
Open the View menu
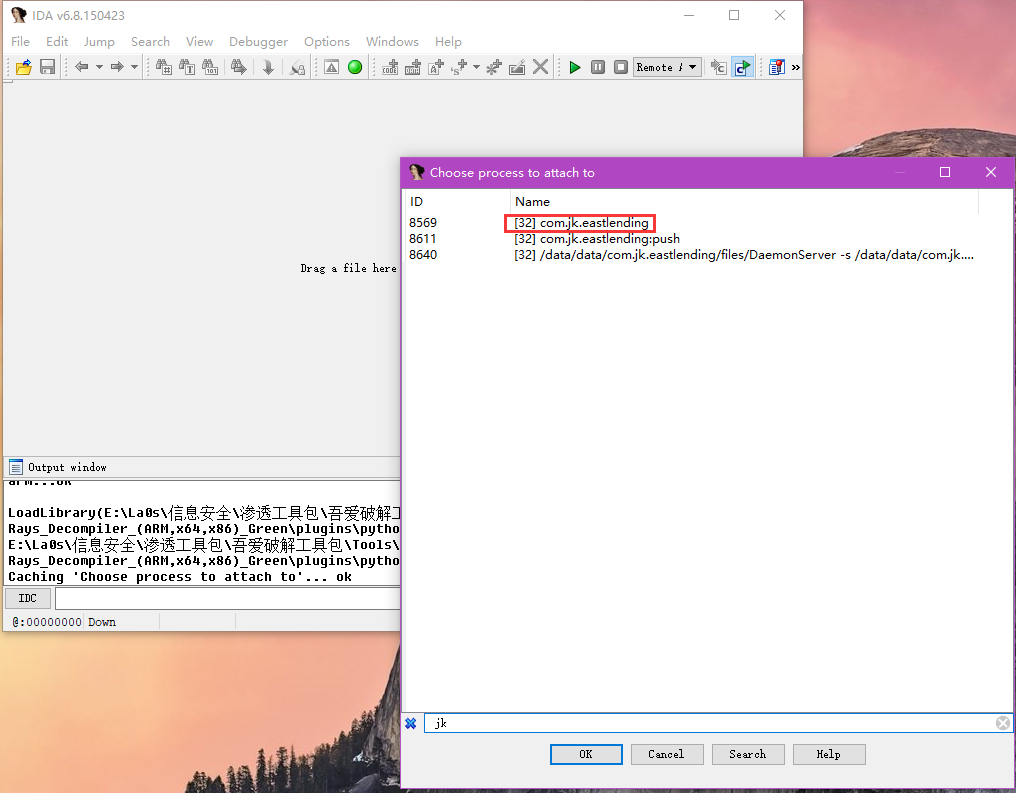[200, 41]
